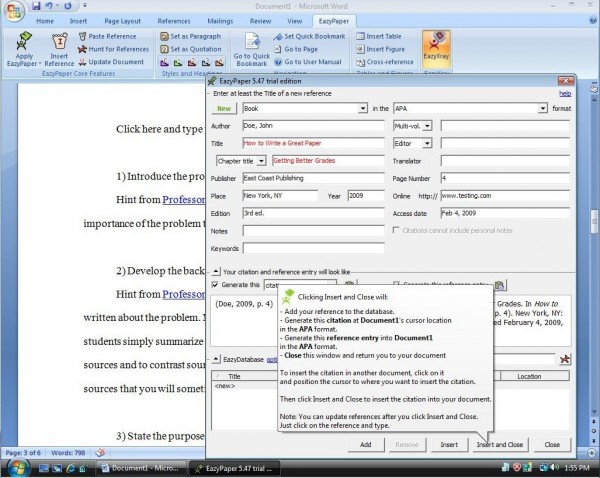This screenshot has width=600, height=478.
Task: Open the Apply EazyPaper dropdown arrow
Action: coord(40,64)
